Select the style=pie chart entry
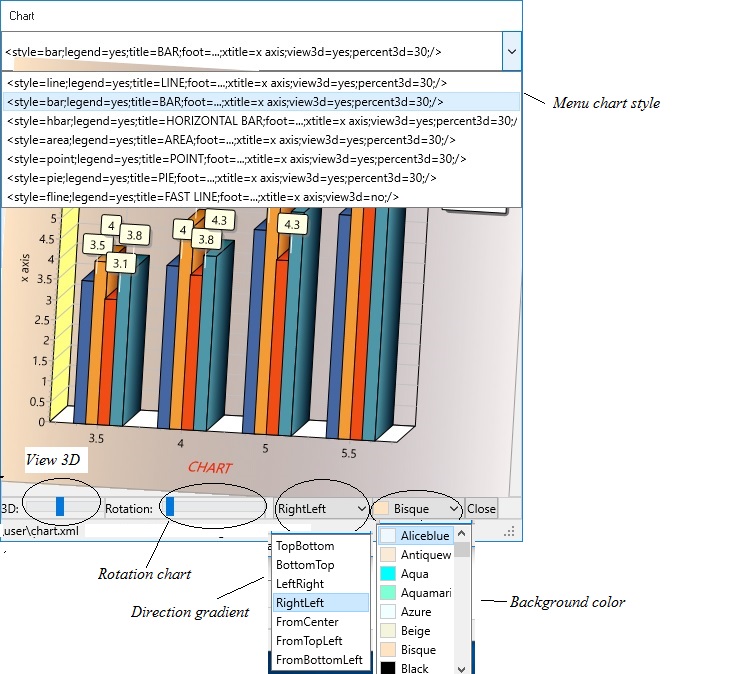Viewport: 737px width, 674px height. click(220, 178)
